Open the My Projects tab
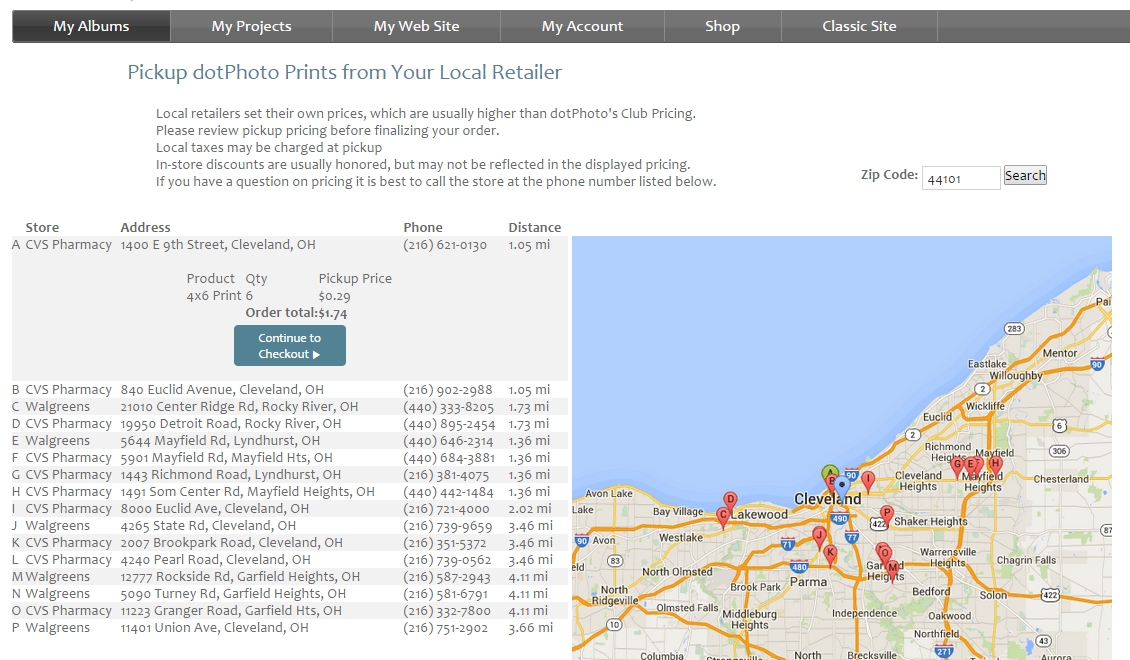 pos(252,26)
